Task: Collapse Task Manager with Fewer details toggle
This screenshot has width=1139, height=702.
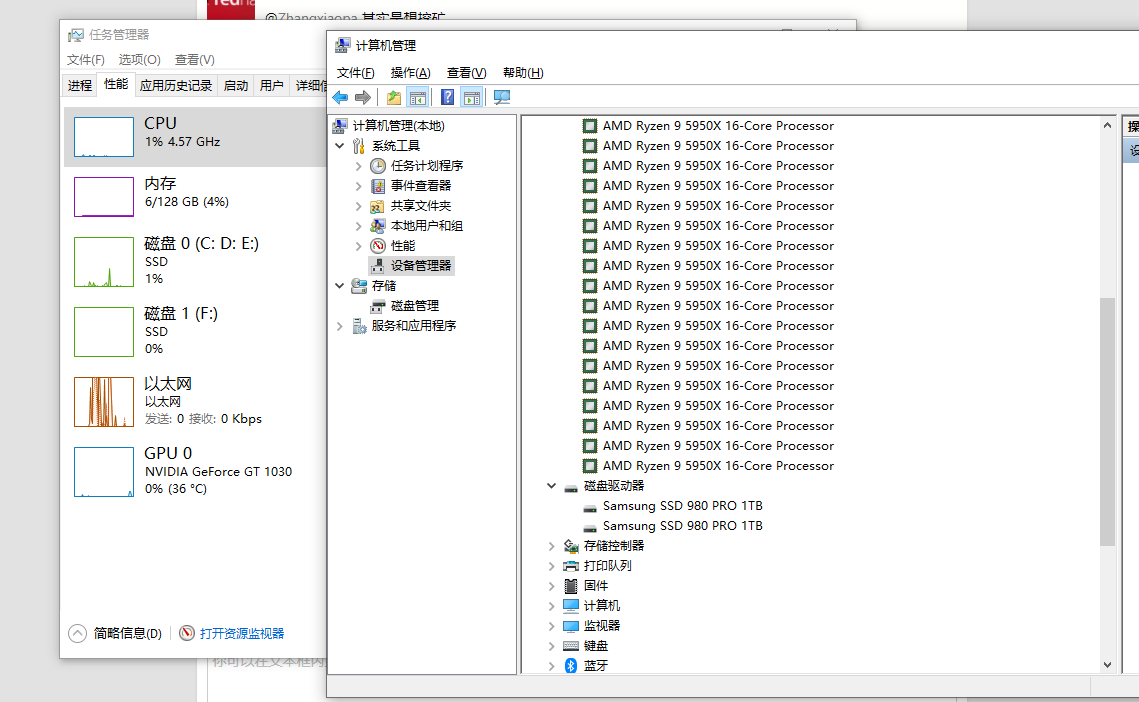Action: tap(78, 633)
